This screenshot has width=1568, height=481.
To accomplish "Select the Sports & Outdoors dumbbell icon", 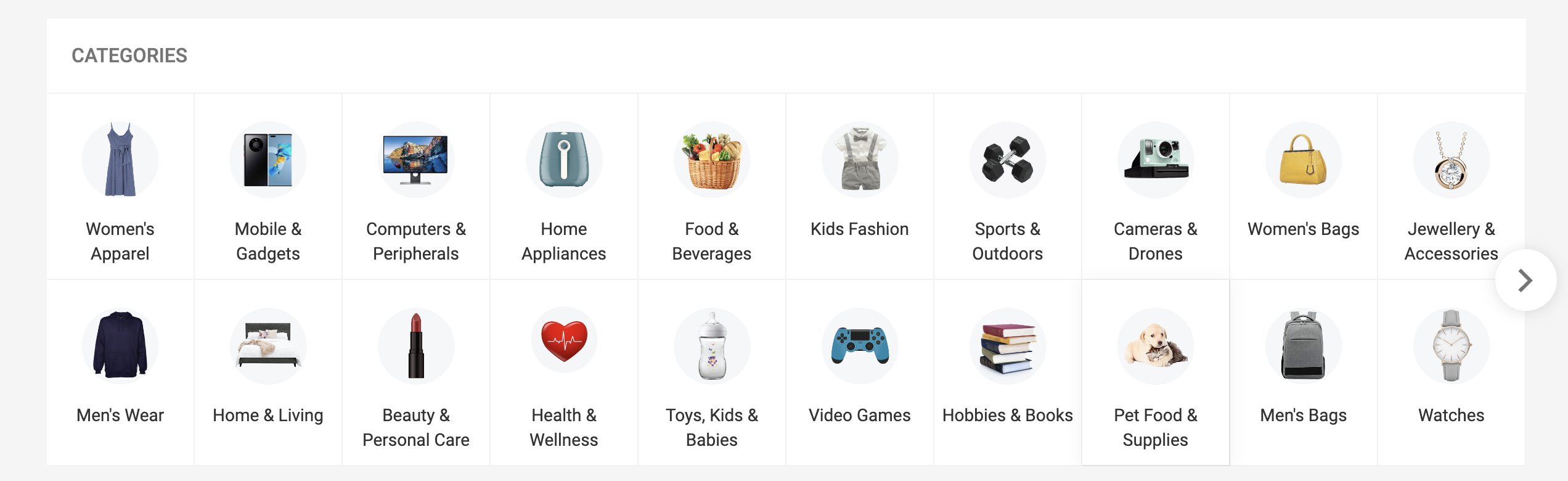I will [1007, 159].
